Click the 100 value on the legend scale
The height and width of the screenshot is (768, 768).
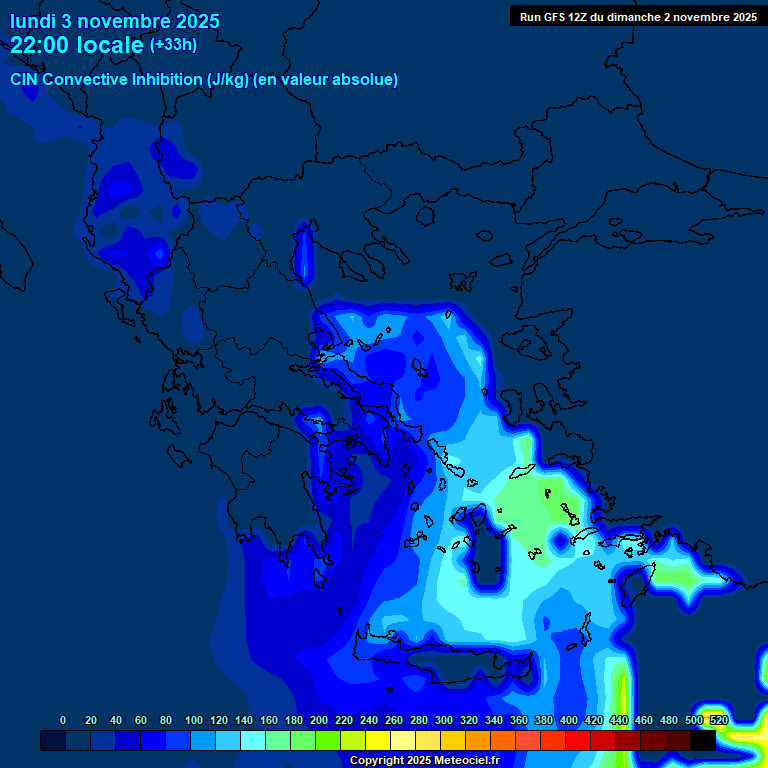coord(194,720)
